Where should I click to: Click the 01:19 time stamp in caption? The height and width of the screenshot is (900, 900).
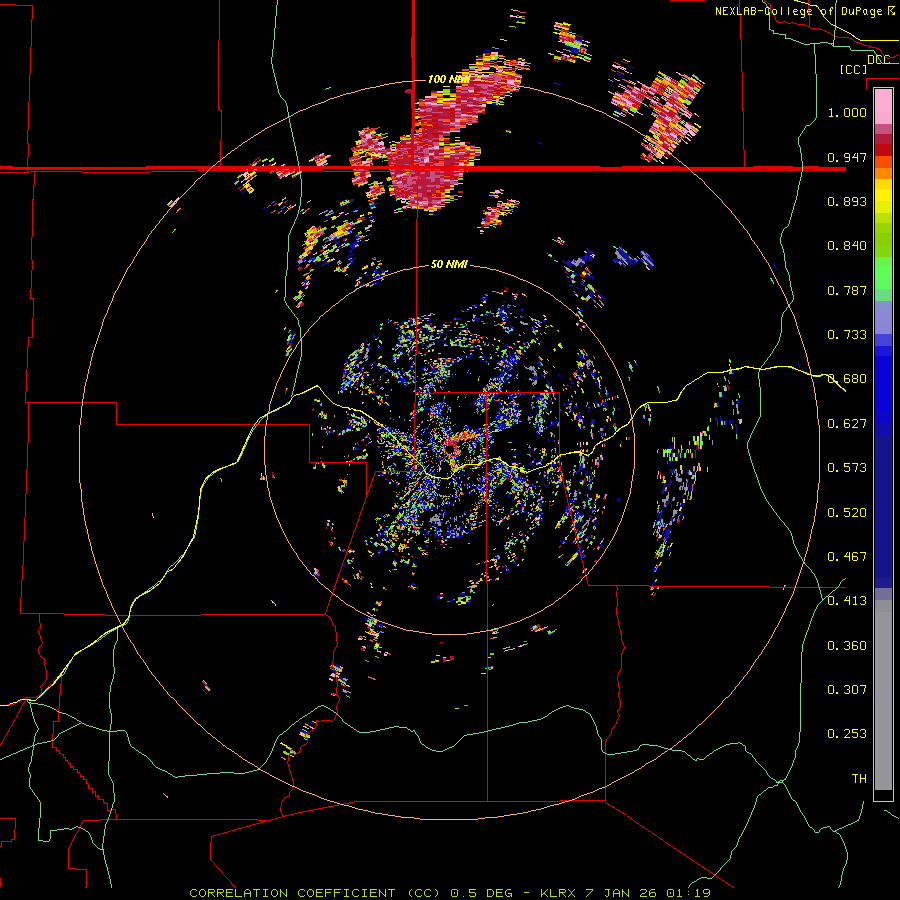pos(689,893)
